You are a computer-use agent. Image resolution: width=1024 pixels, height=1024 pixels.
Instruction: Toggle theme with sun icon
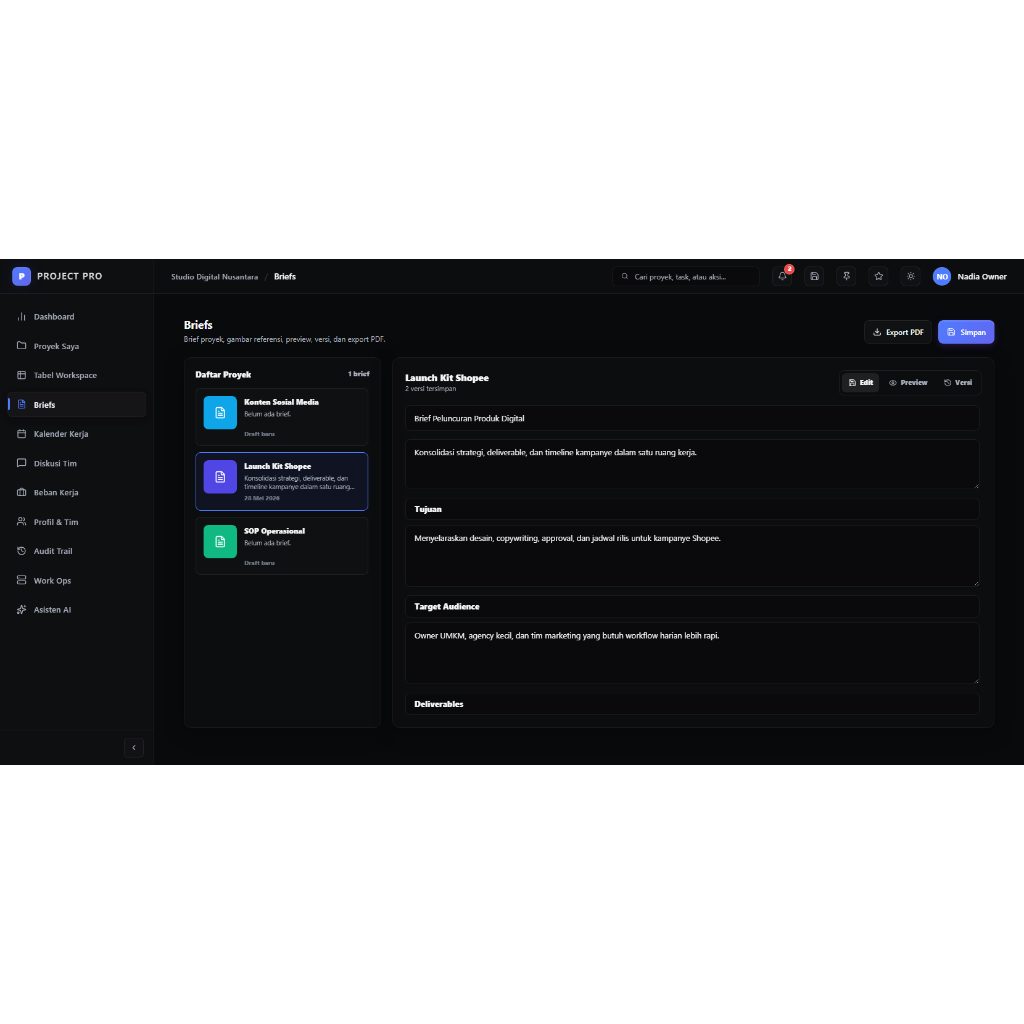[x=911, y=277]
